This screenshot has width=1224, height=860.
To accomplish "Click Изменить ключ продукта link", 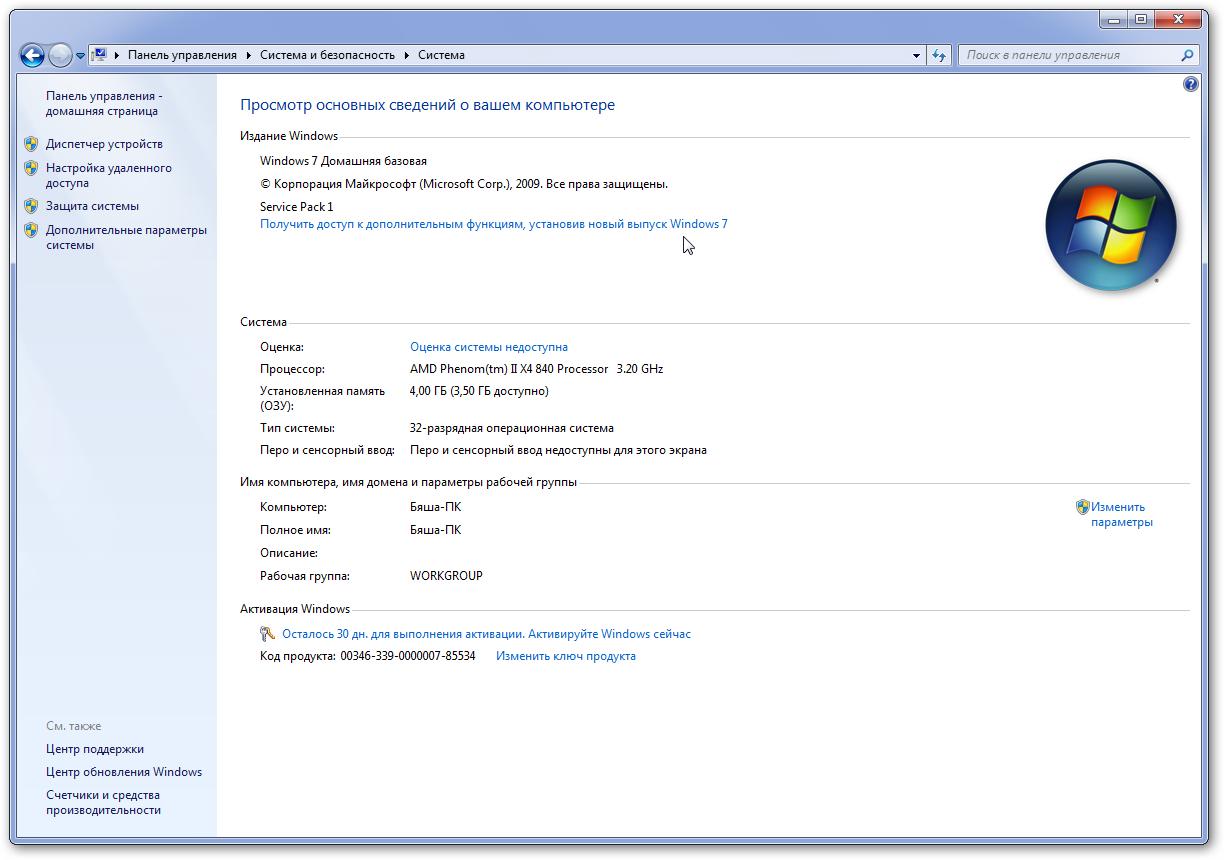I will (x=565, y=656).
